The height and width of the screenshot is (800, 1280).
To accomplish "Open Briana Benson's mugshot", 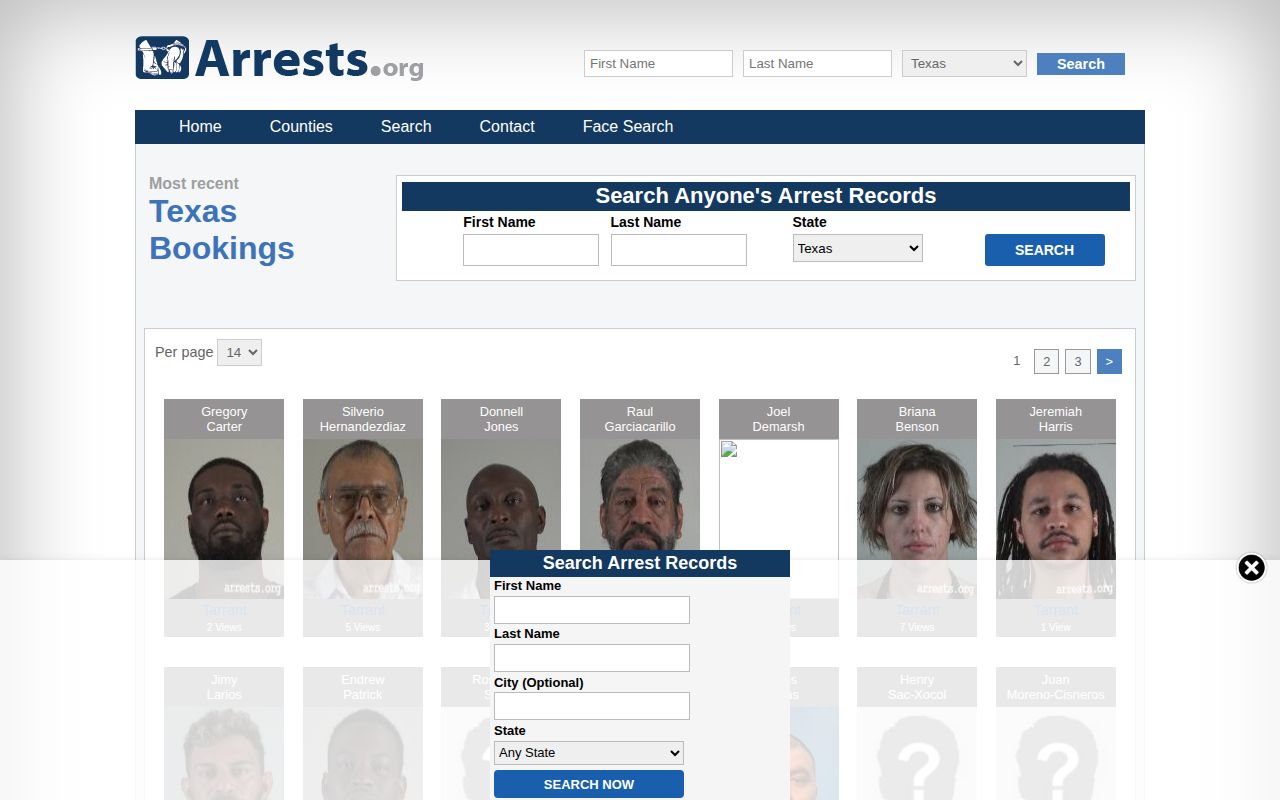I will coord(917,519).
